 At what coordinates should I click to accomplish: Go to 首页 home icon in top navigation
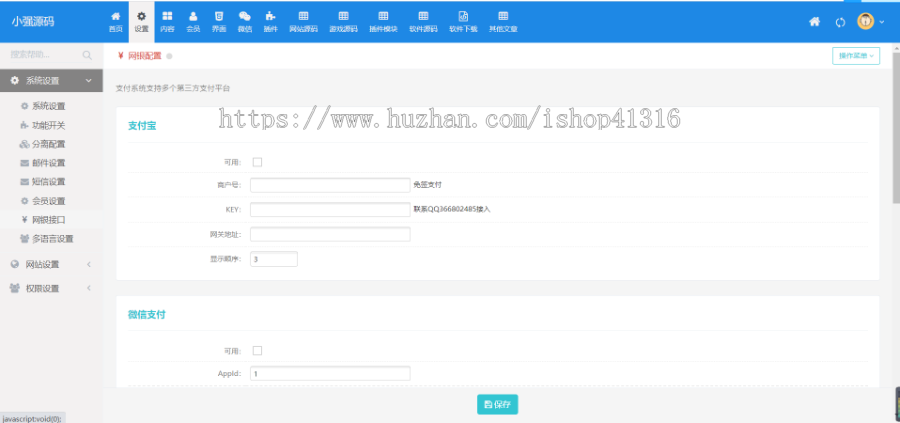[x=115, y=16]
